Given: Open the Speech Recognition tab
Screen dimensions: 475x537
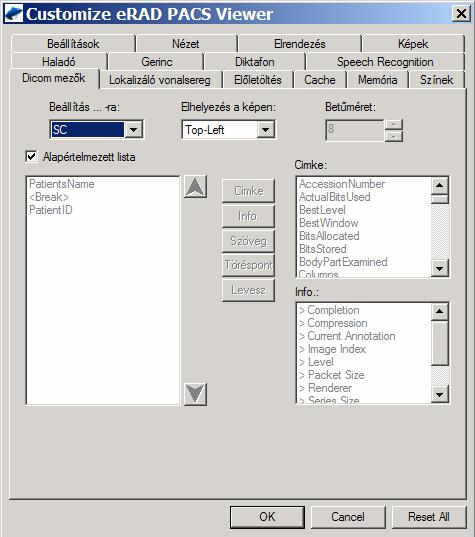Looking at the screenshot, I should (385, 62).
